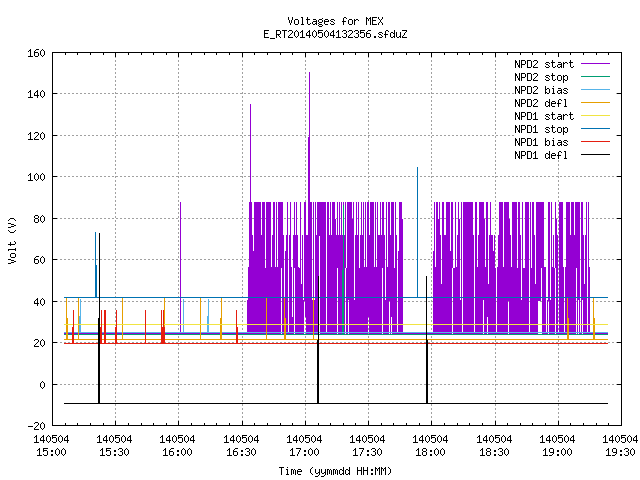Click the 20 y-axis tick value
Image resolution: width=640 pixels, height=480 pixels.
pos(39,343)
